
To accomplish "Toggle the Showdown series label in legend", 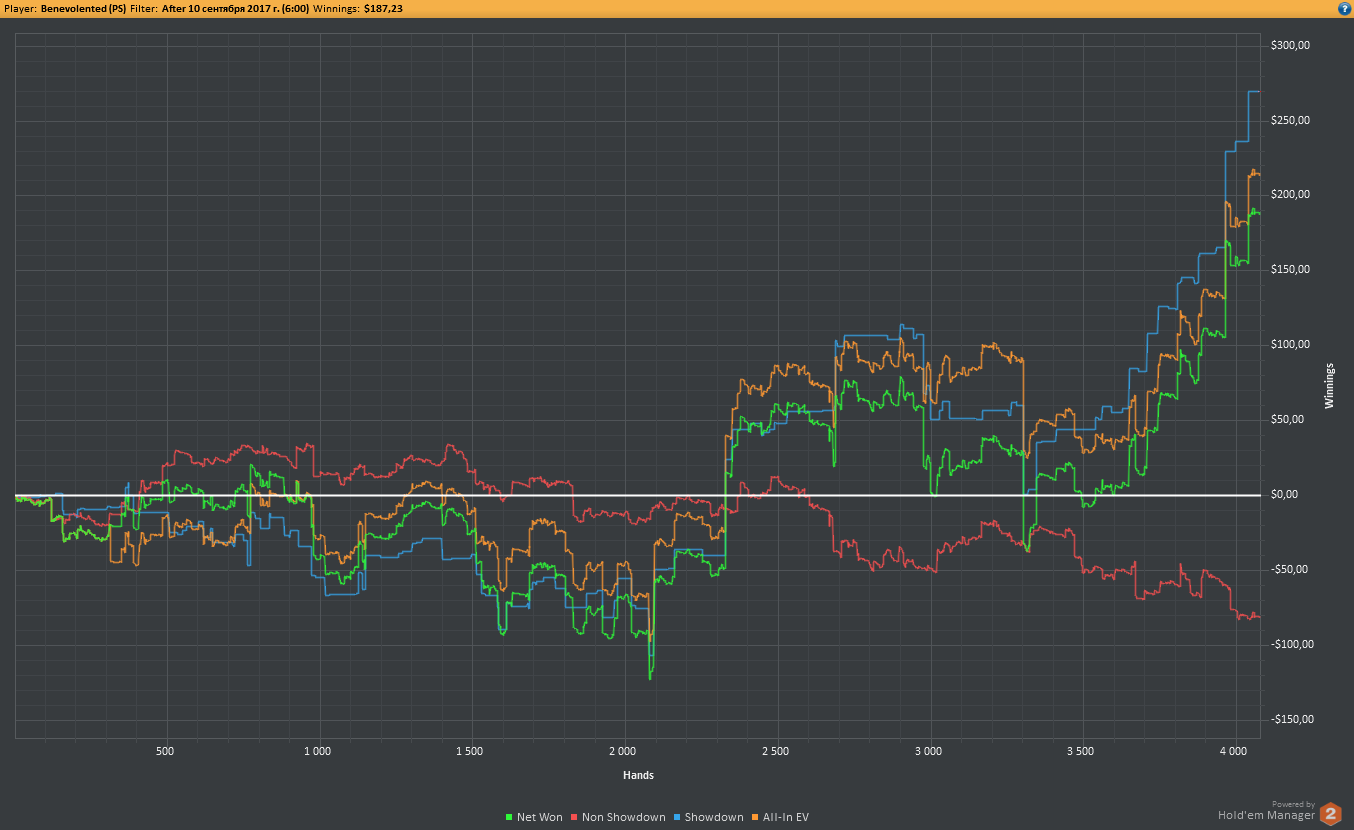I will pyautogui.click(x=714, y=818).
